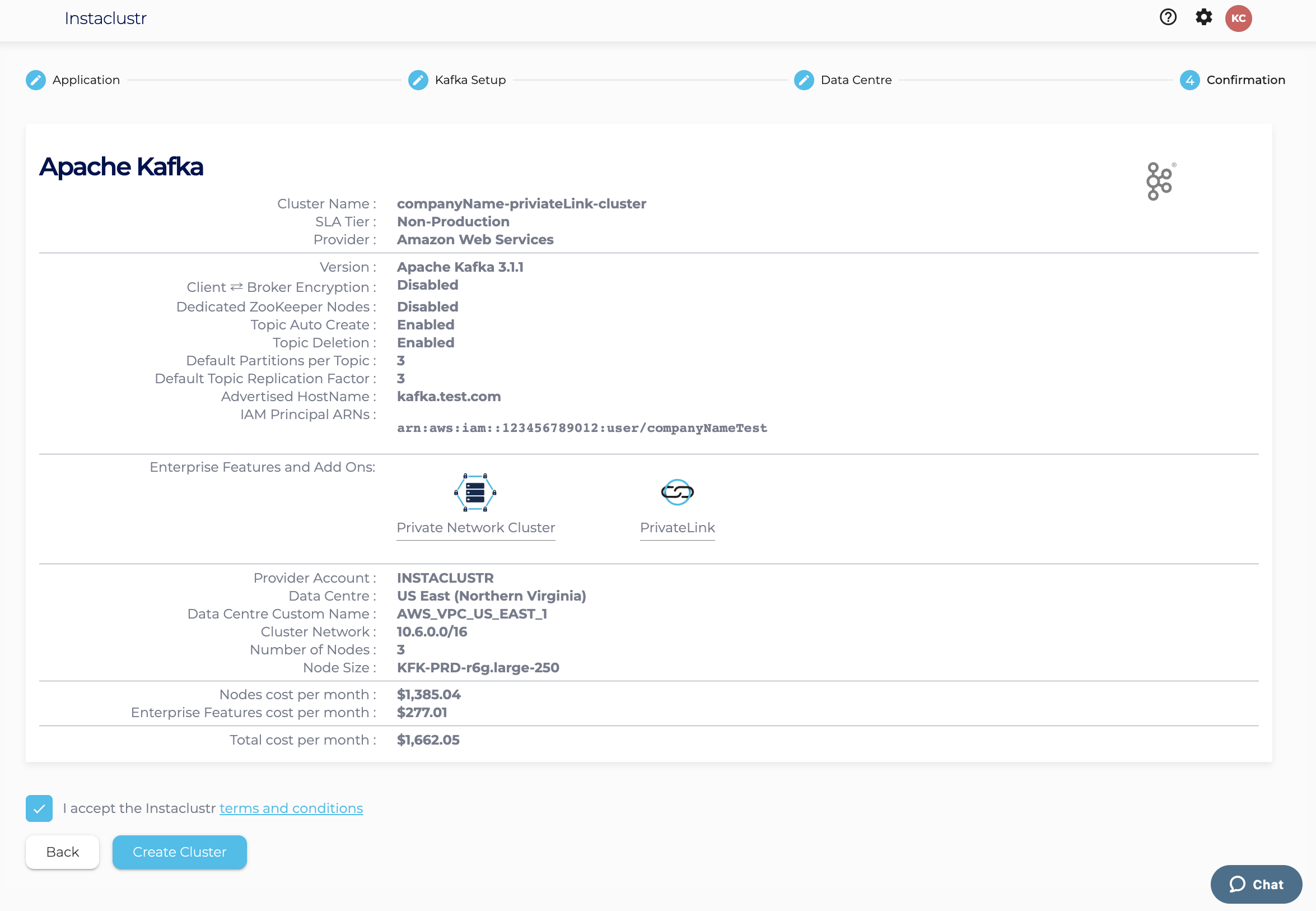
Task: Open settings gear icon
Action: tap(1203, 18)
